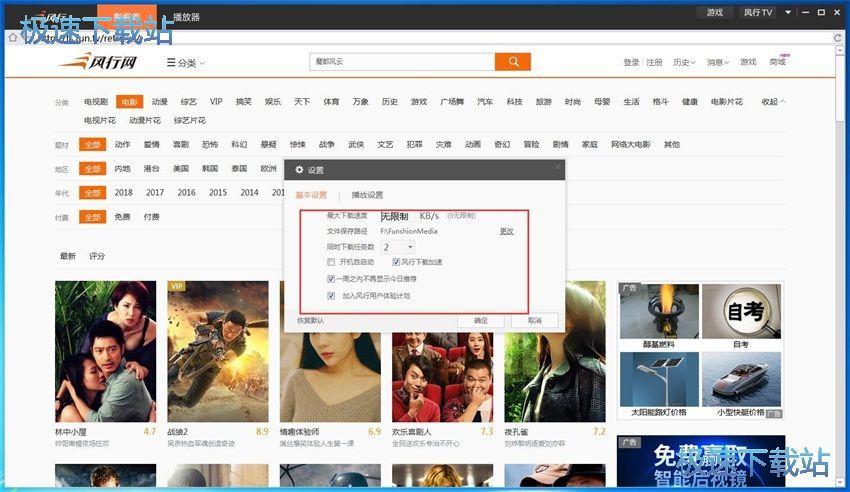Filter genre by 科幻

239,144
